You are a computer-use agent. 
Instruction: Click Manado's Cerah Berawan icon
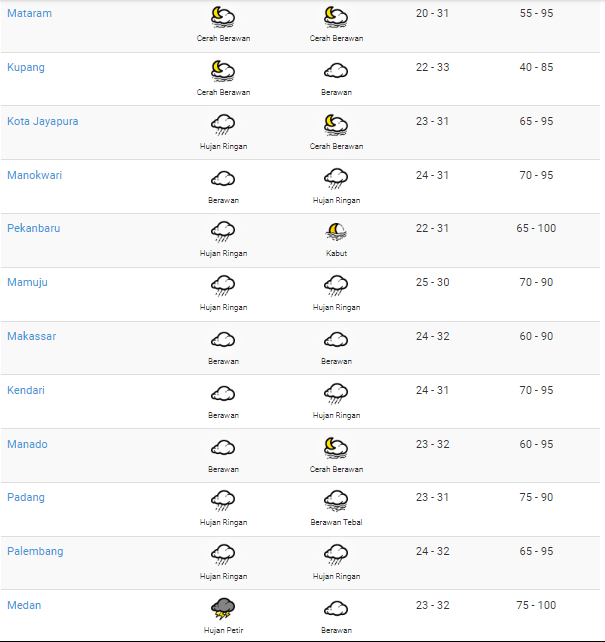[x=336, y=447]
